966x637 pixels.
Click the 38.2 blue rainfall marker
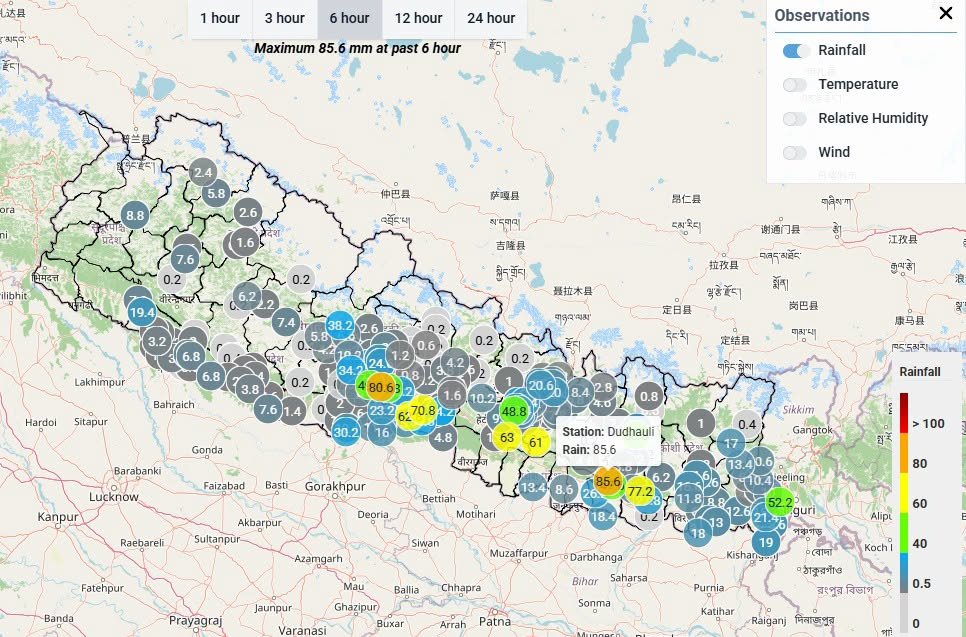tap(340, 325)
